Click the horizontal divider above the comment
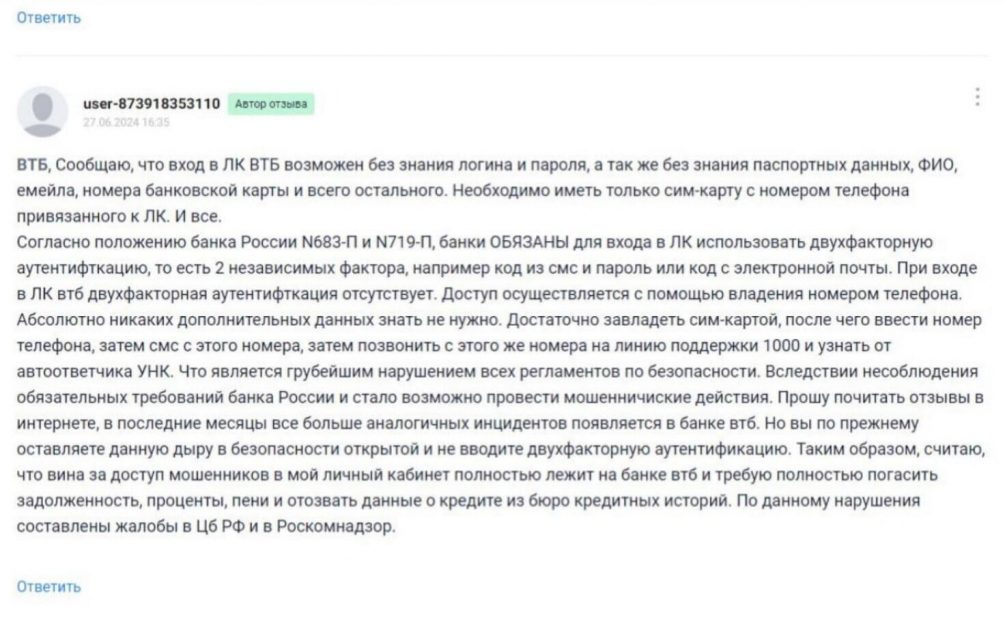Screen dimensions: 1005x617 coord(502,55)
